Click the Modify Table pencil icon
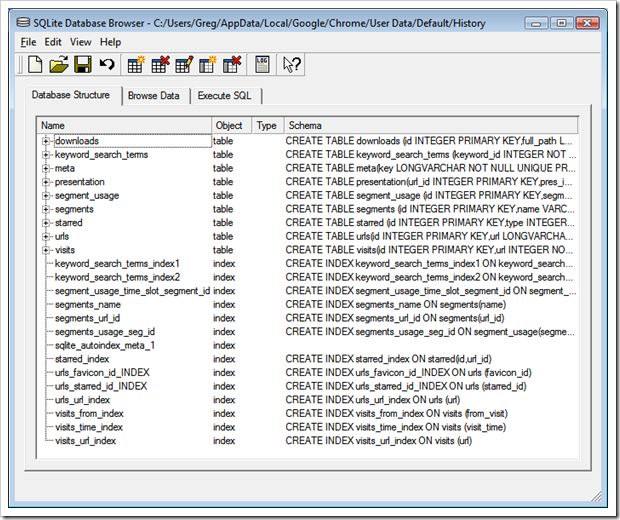Screen dimensions: 620x520 point(185,66)
